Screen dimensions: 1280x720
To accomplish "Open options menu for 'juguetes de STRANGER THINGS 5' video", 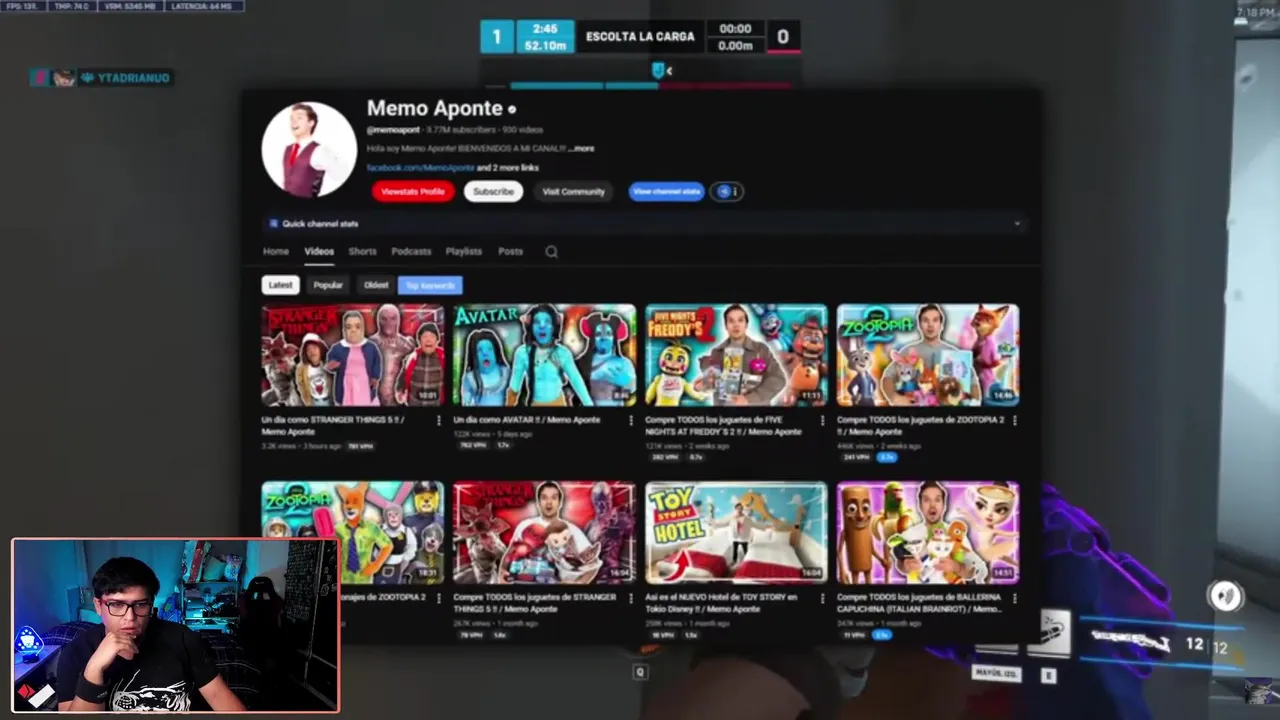I will tap(631, 598).
